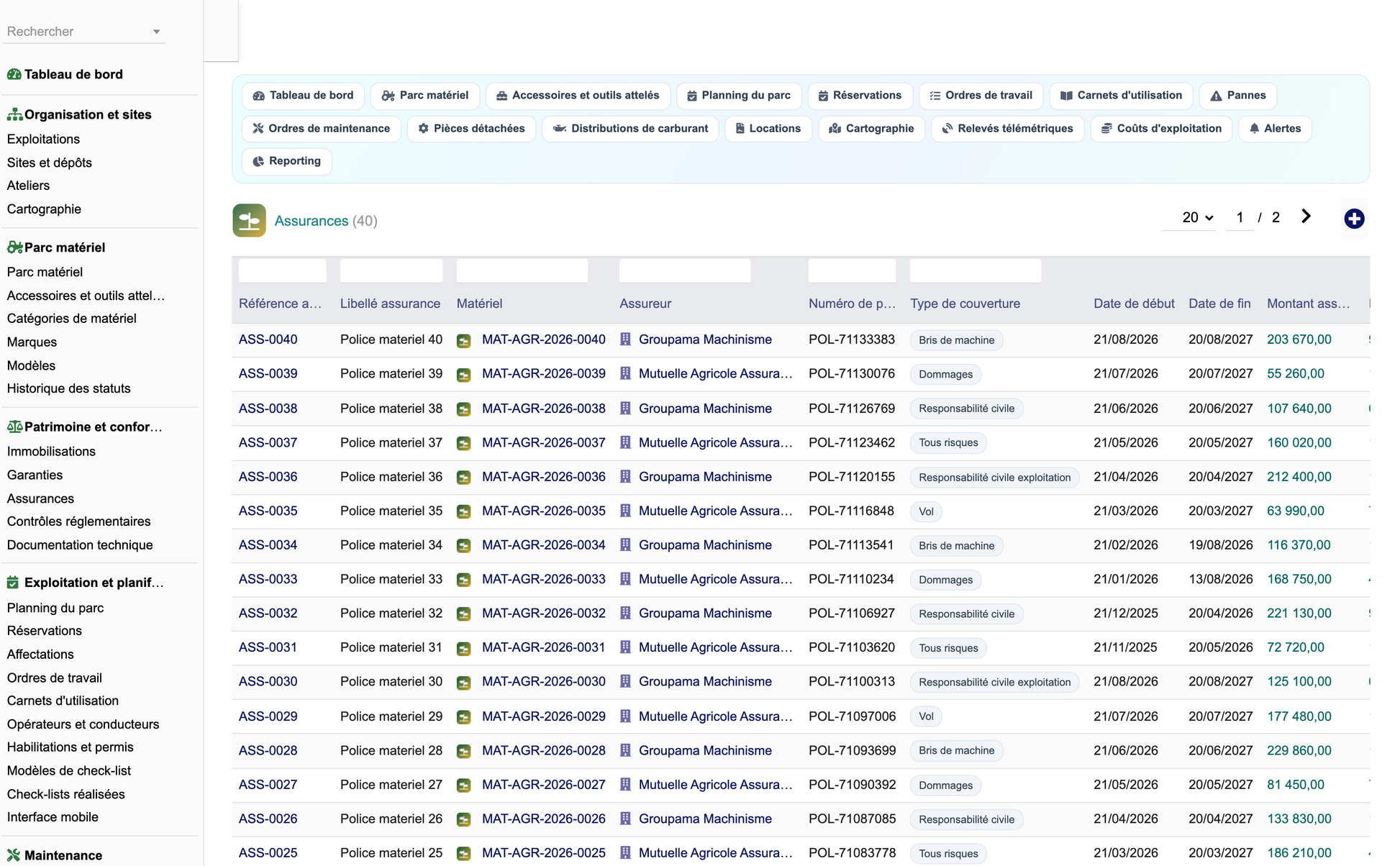This screenshot has height=866, width=1400.
Task: Open Coûts d'exploitation tab
Action: (1161, 129)
